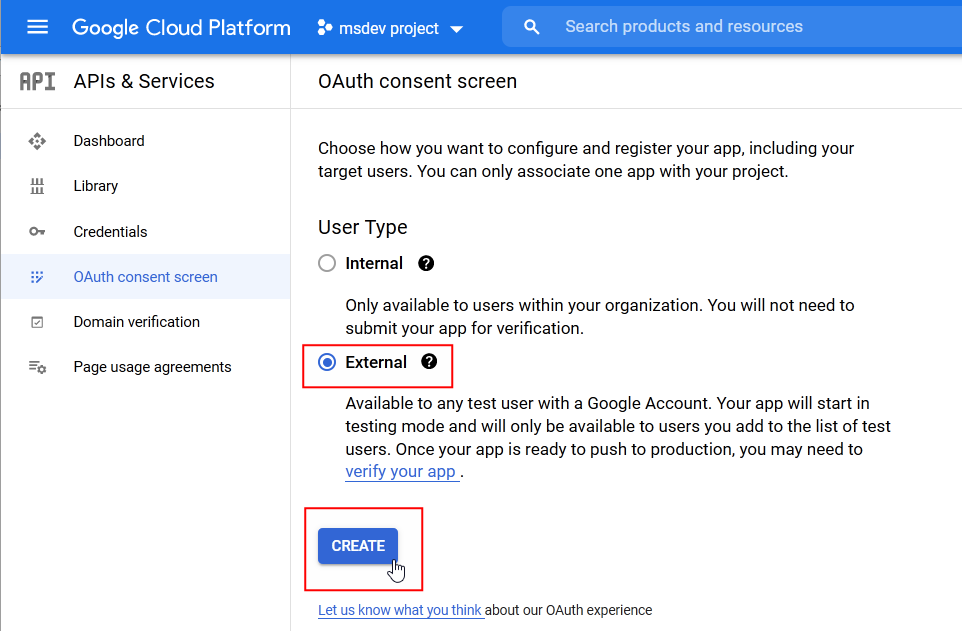Click the Dashboard icon in sidebar

tap(37, 141)
